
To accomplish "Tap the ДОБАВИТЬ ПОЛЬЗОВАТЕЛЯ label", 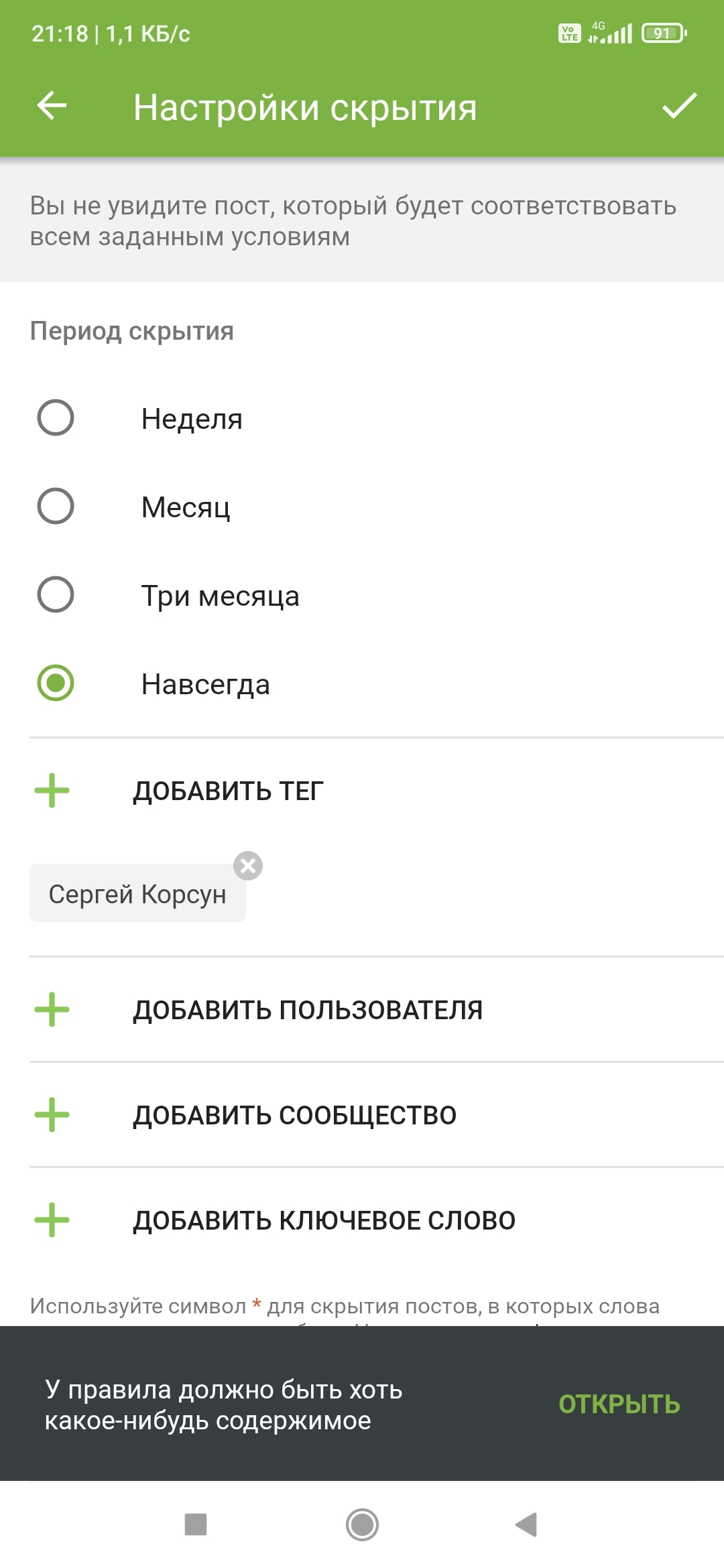I will tap(308, 1010).
